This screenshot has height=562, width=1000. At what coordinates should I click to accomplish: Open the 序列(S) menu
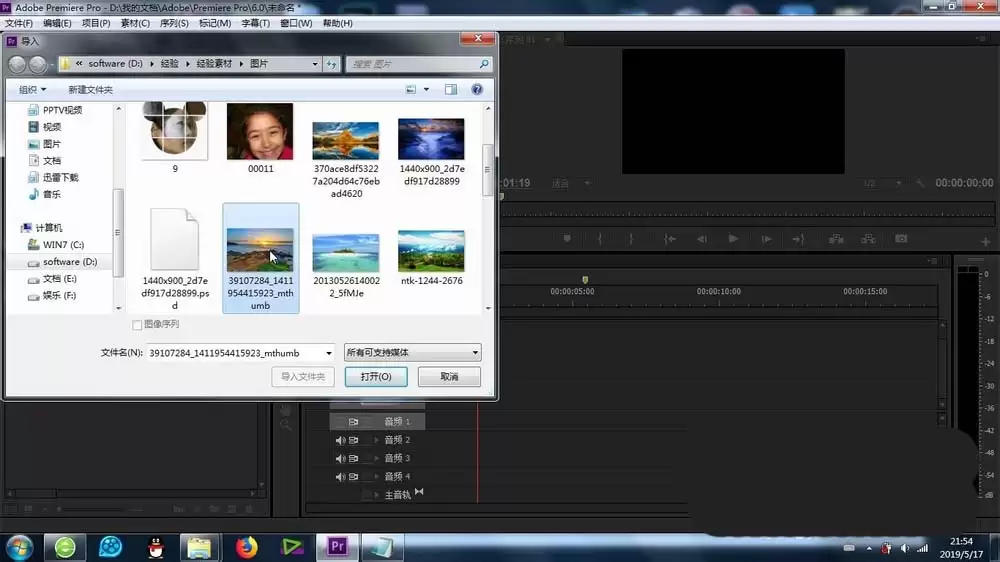point(174,23)
